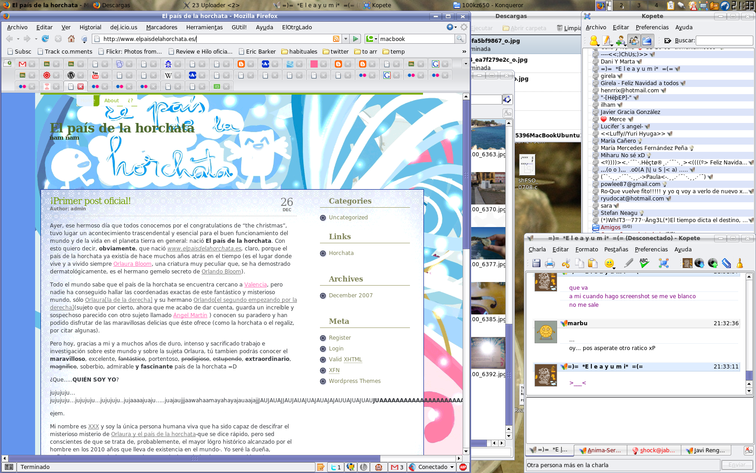Switch to virtual desktop 3 in pager

point(638,5)
